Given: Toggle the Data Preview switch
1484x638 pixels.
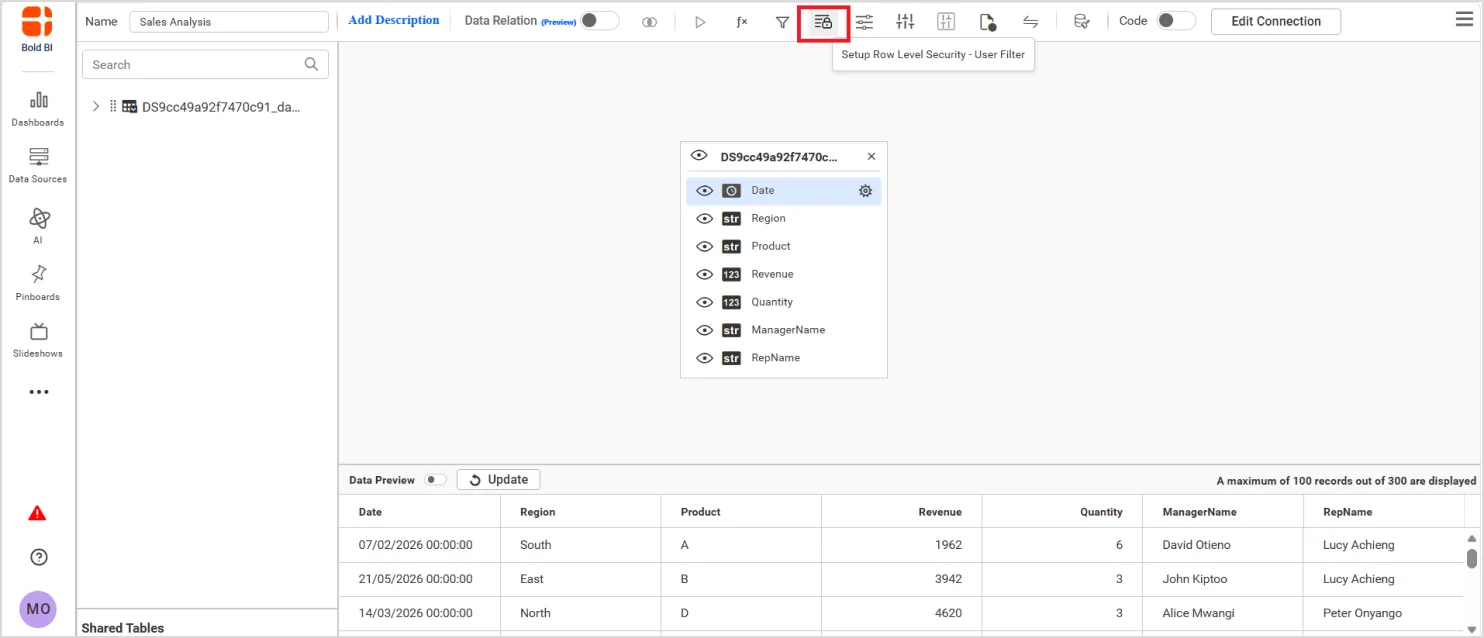Looking at the screenshot, I should (x=435, y=480).
